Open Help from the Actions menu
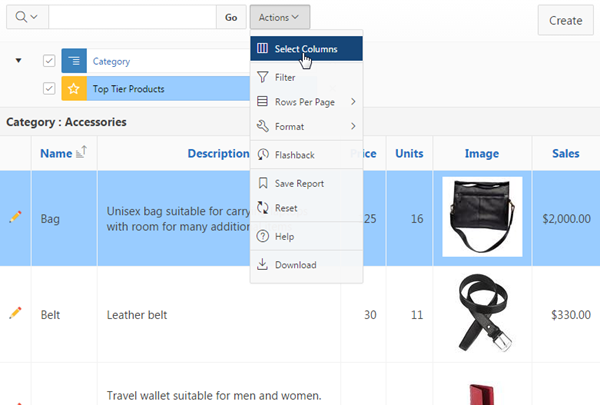 click(284, 236)
